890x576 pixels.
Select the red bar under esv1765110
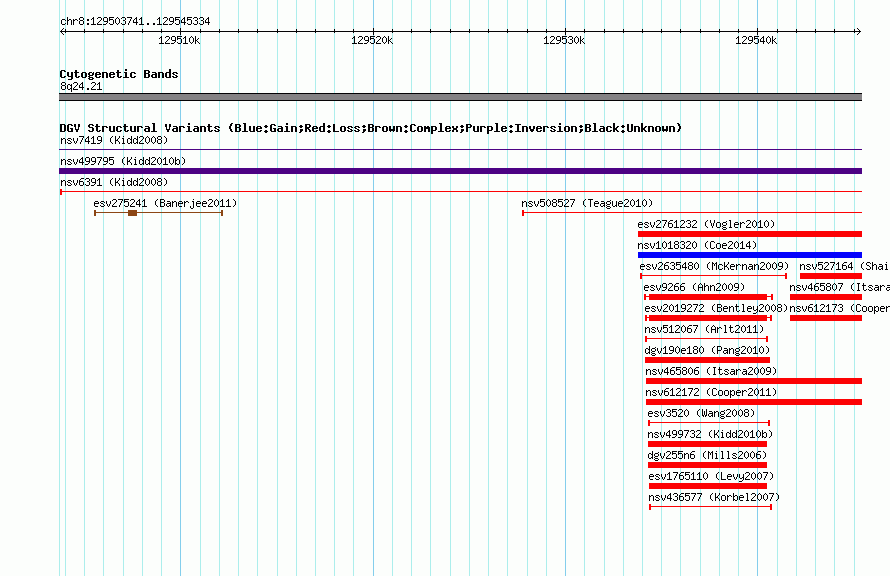tap(708, 486)
